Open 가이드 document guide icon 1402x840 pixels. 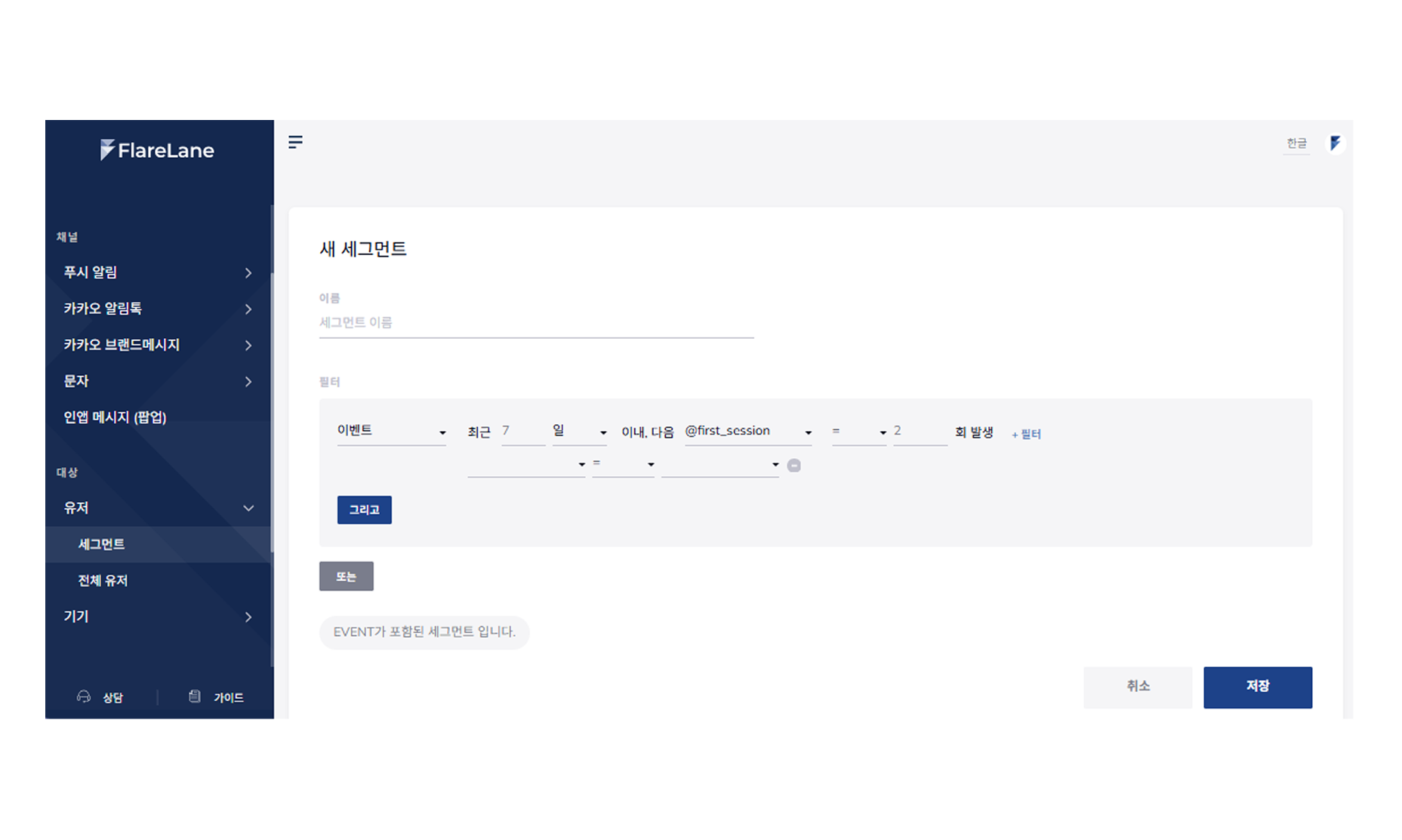(195, 697)
